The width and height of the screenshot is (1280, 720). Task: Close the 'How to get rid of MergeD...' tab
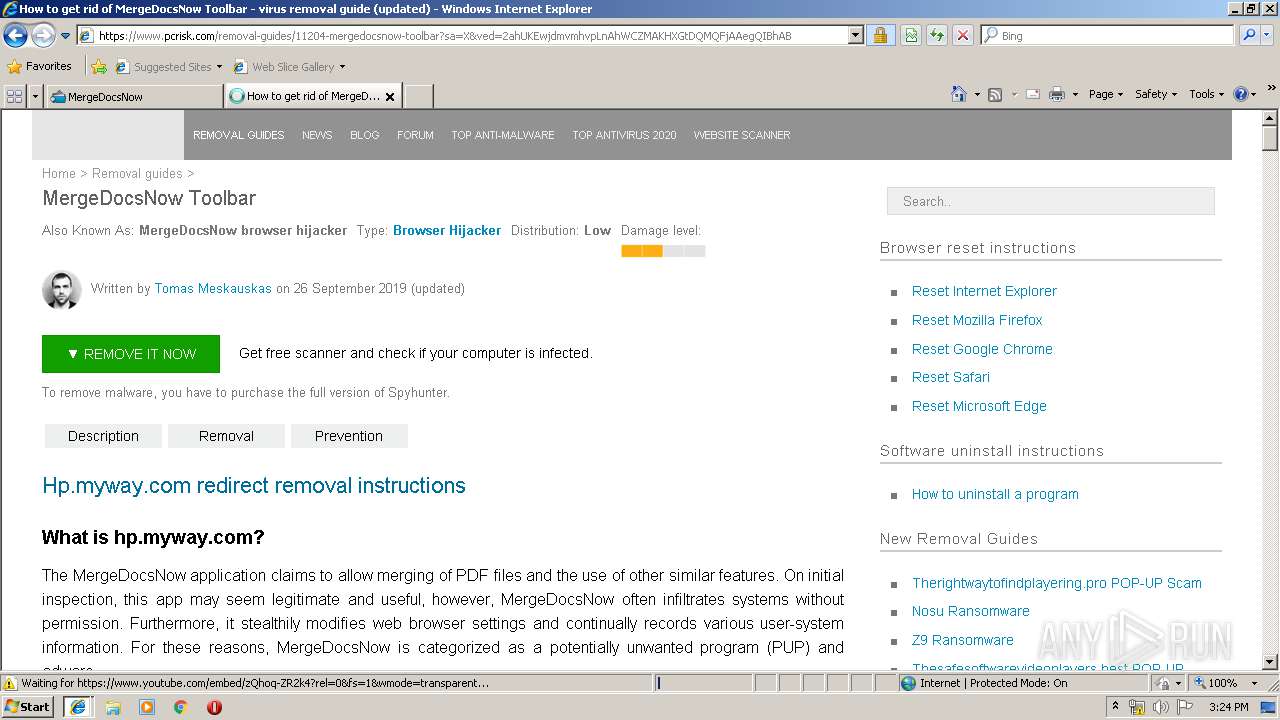click(x=390, y=97)
